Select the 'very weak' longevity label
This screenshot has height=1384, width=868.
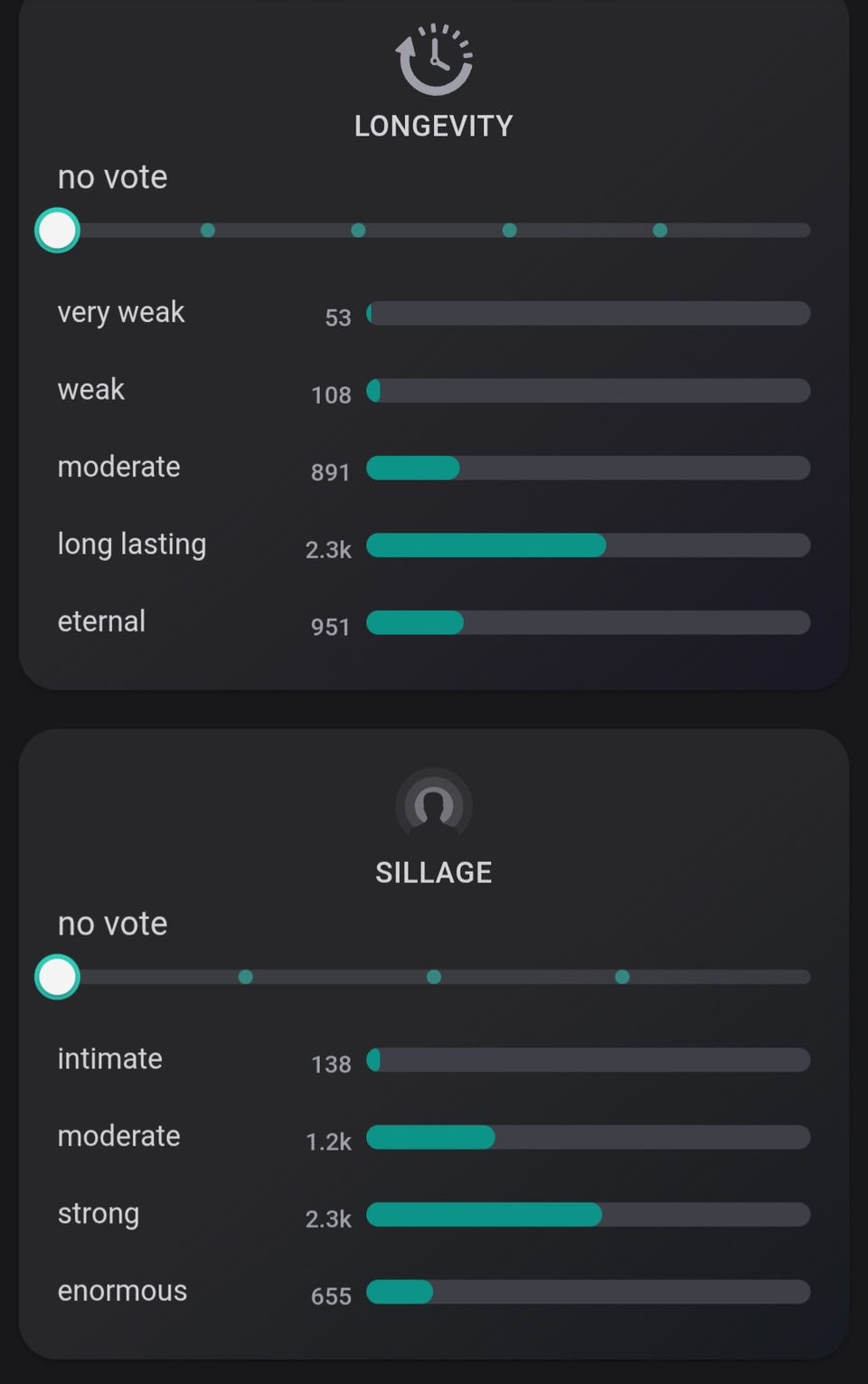(120, 312)
